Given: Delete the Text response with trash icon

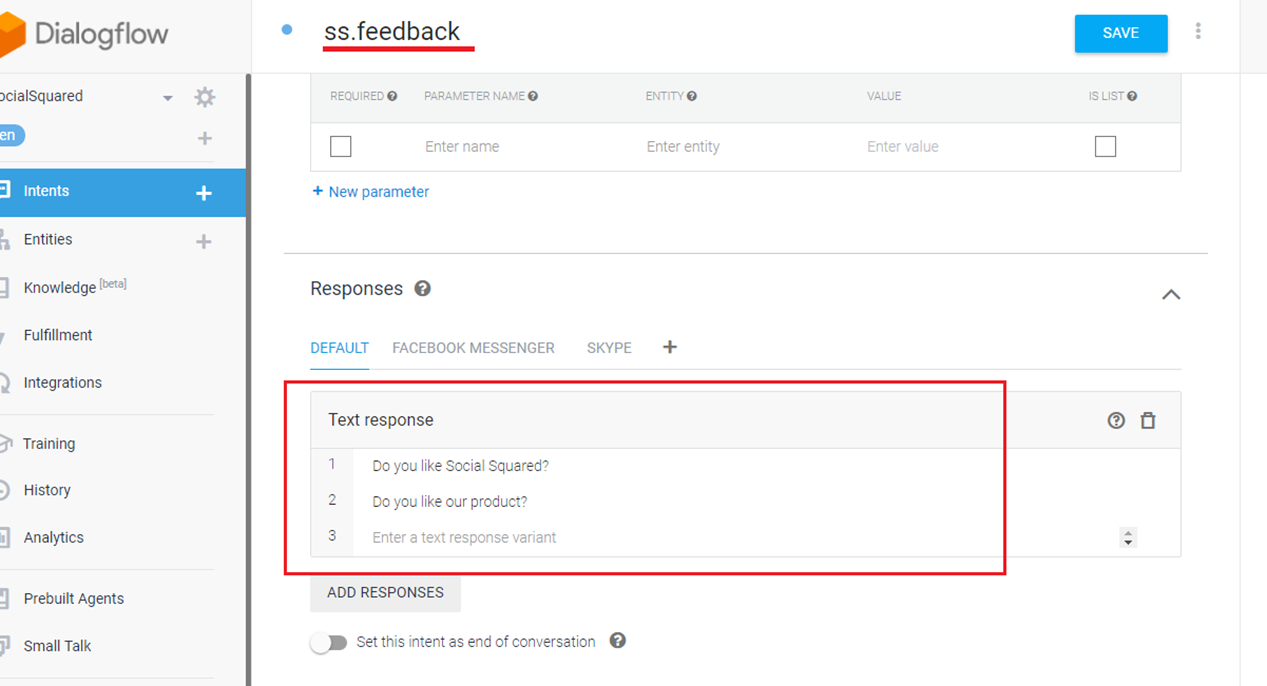Looking at the screenshot, I should point(1148,420).
